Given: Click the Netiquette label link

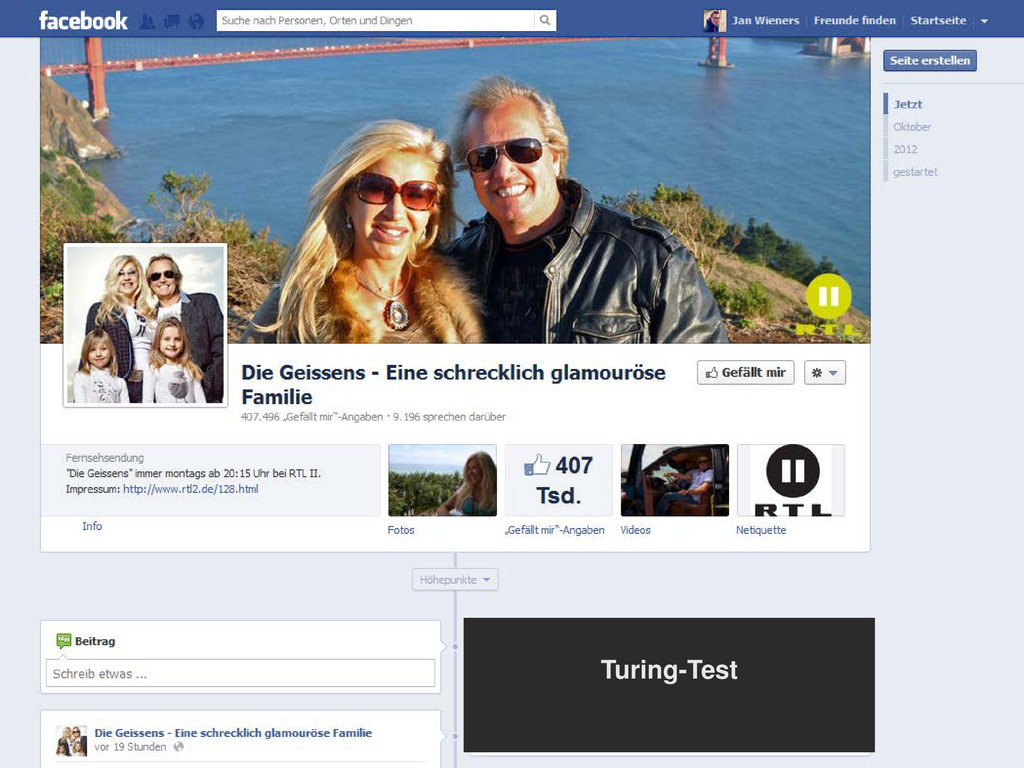Looking at the screenshot, I should 761,530.
